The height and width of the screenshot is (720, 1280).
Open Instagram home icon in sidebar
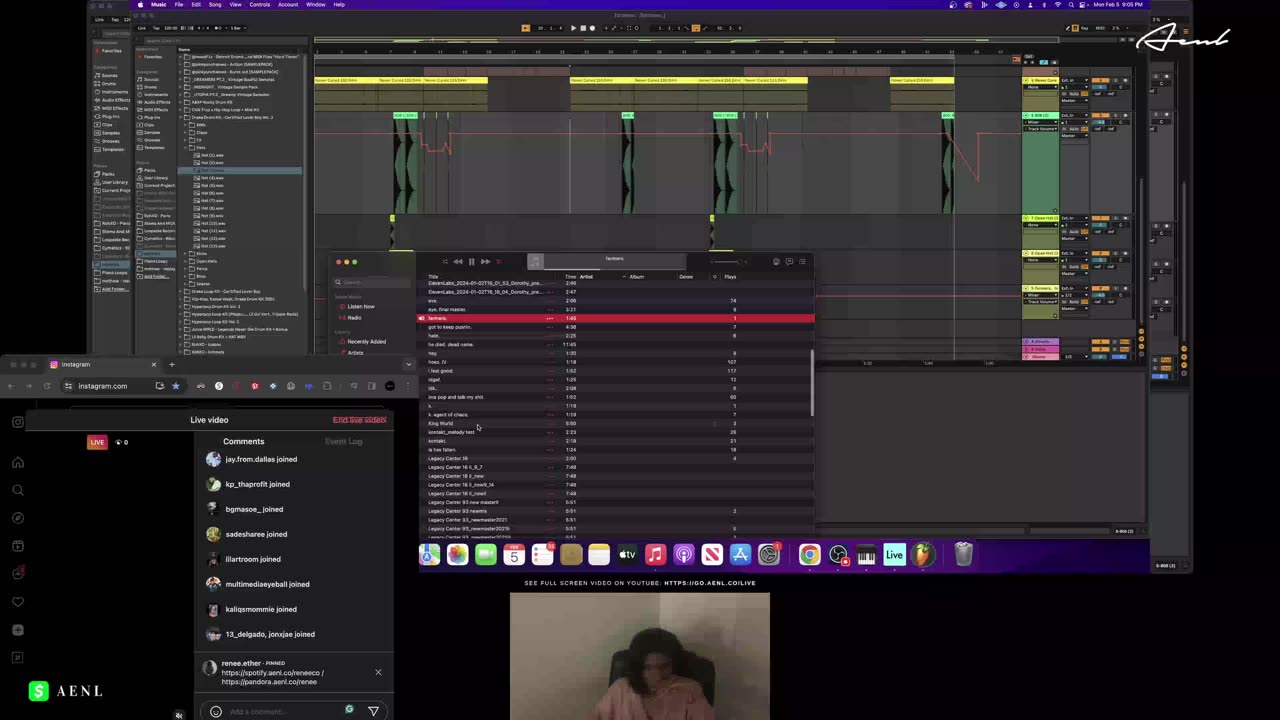click(x=17, y=462)
